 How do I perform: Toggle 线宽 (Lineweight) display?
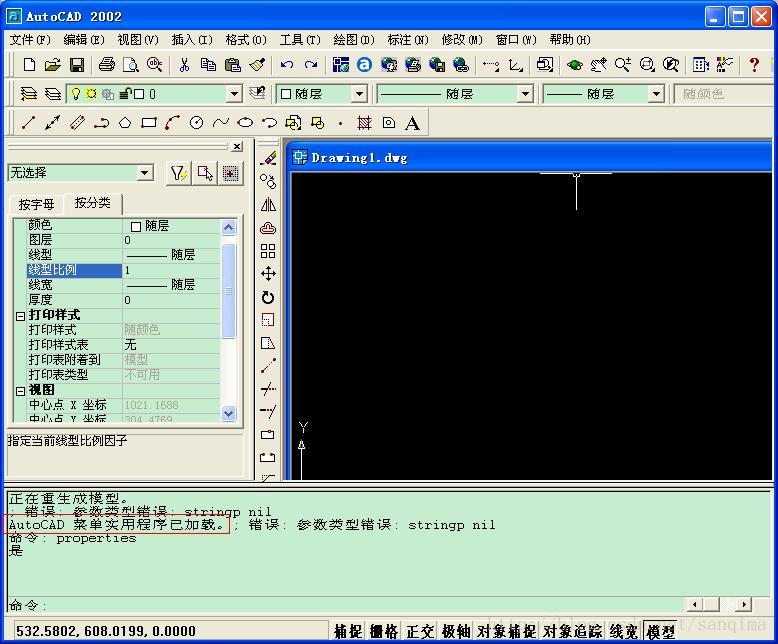click(624, 631)
